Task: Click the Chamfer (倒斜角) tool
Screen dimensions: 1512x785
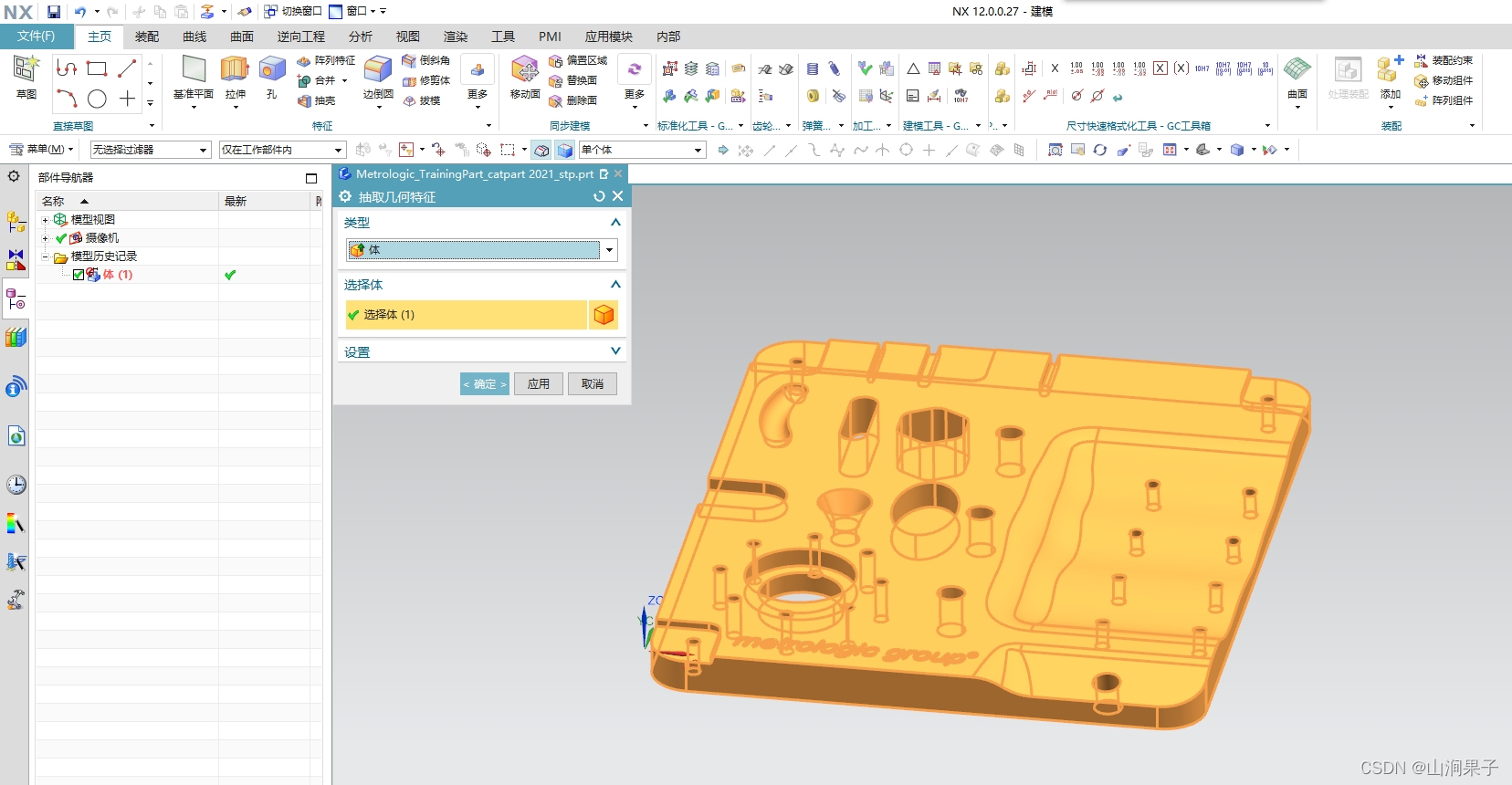Action: pos(426,60)
